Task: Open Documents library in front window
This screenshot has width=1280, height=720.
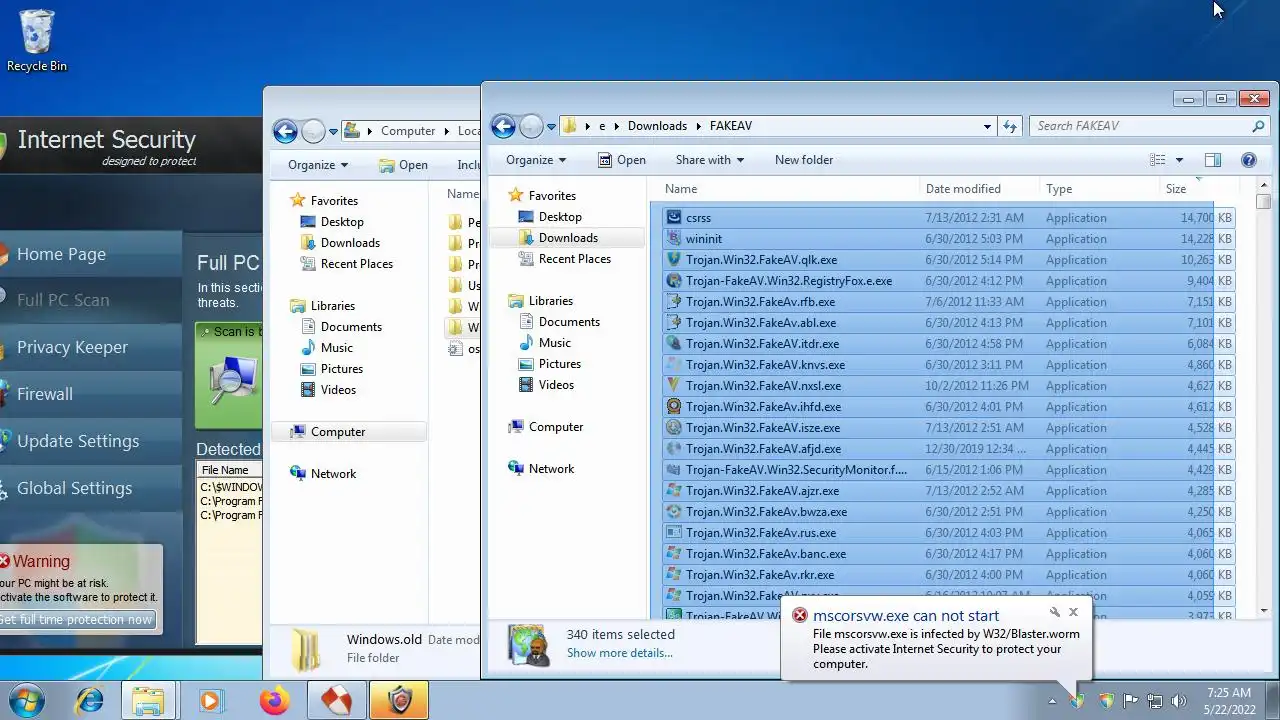Action: (x=569, y=322)
